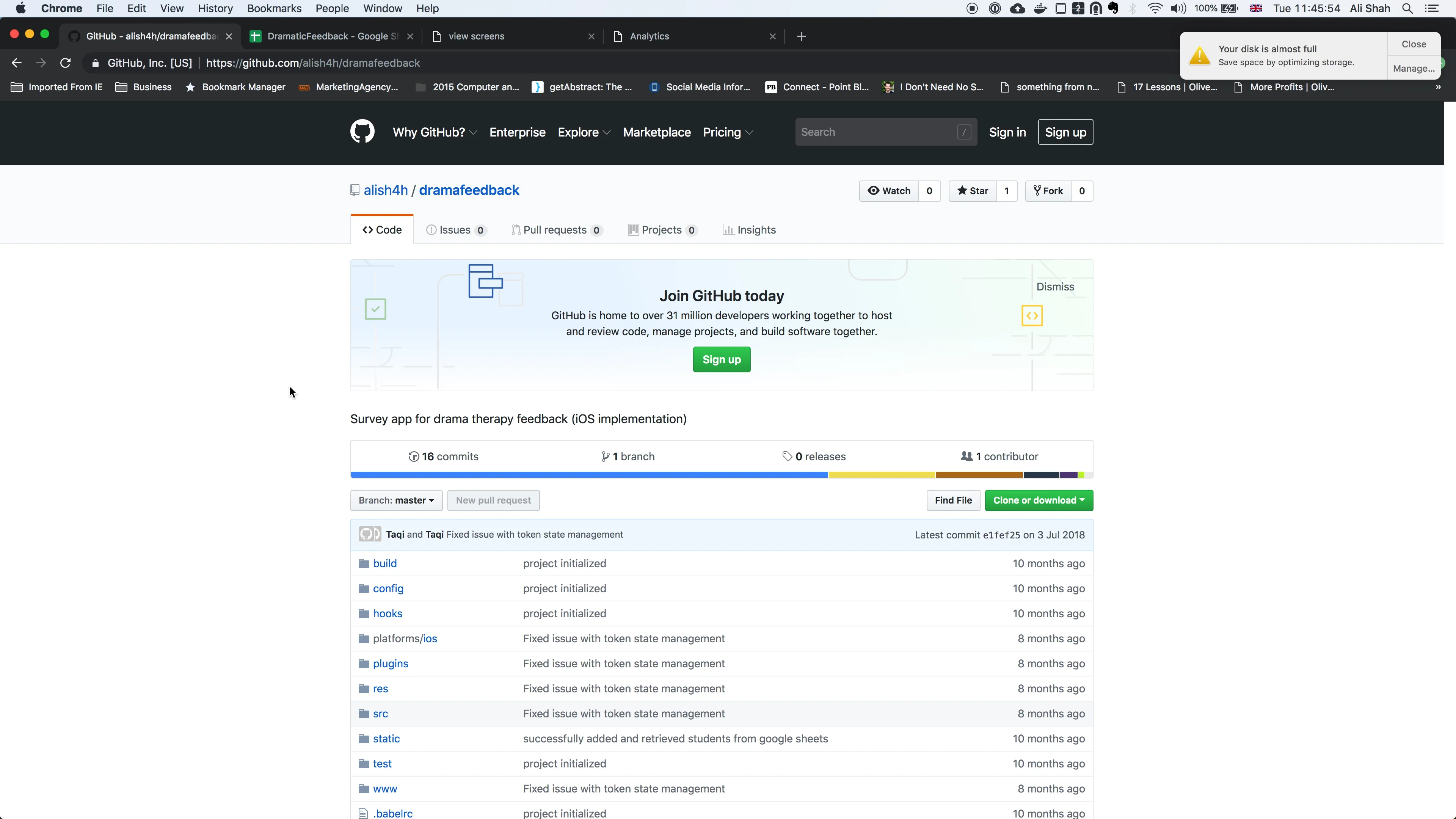This screenshot has width=1456, height=819.
Task: Open the Clone or download dropdown
Action: (x=1039, y=500)
